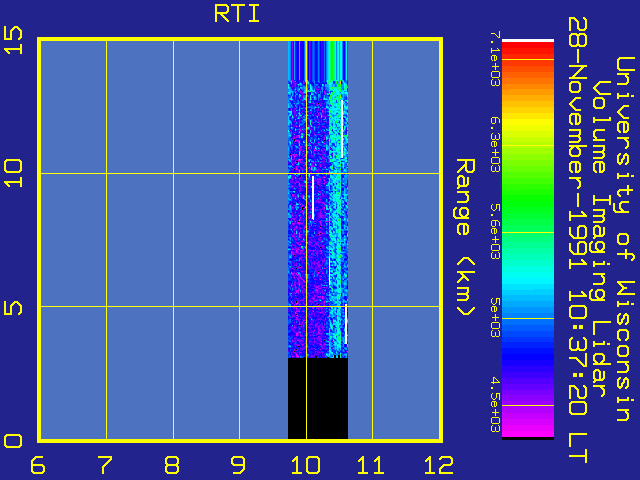The image size is (640, 480).
Task: Click the RTI plot title
Action: click(237, 14)
